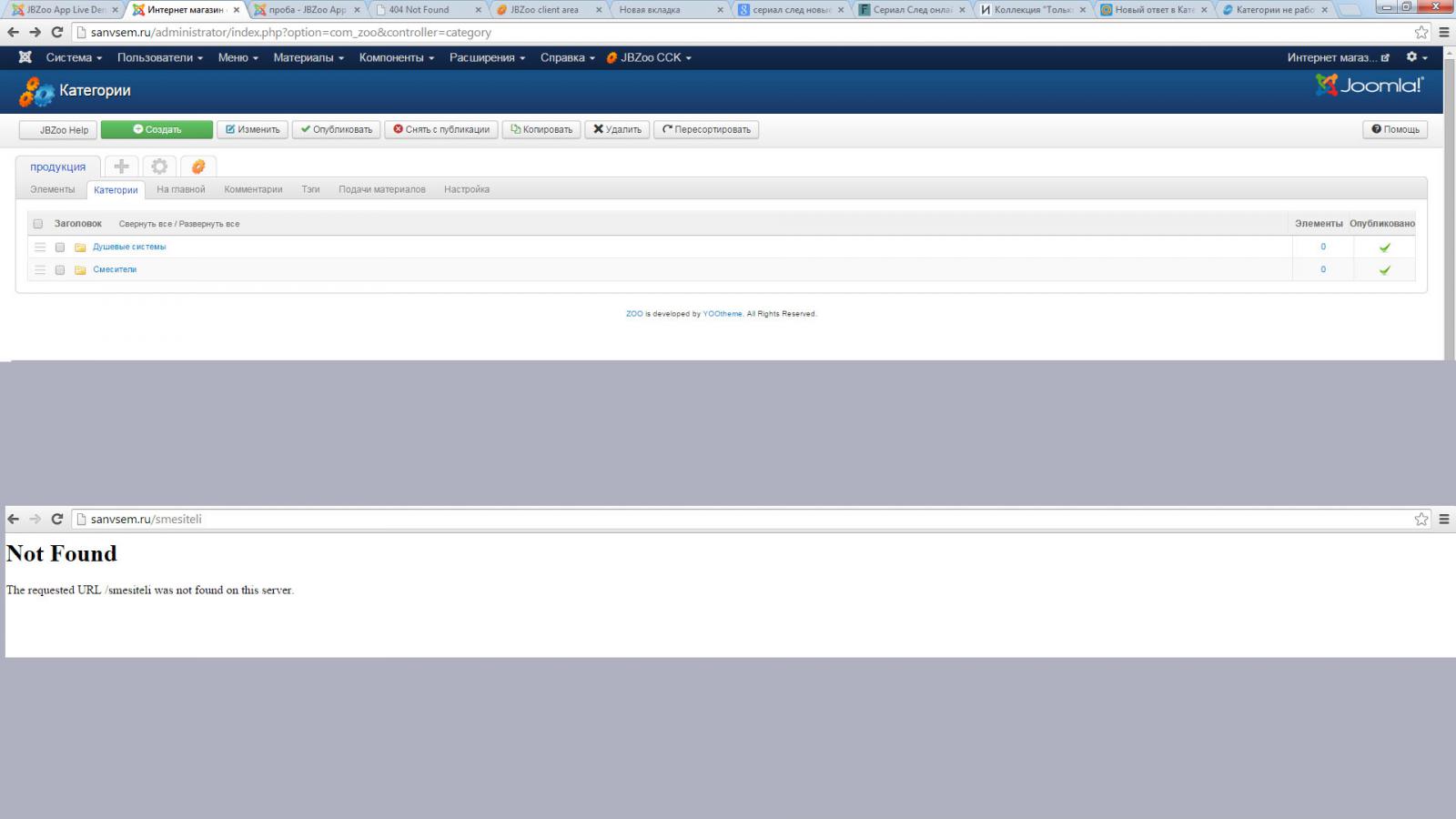Screen dimensions: 1456x819
Task: Open the Смесители category link
Action: (x=115, y=270)
